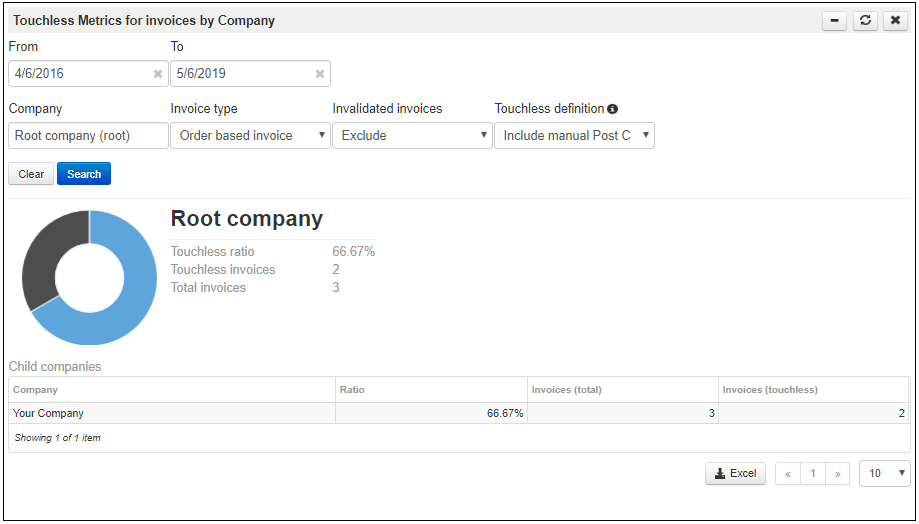Click Touchless invoices label
Viewport: 919px width, 524px height.
(223, 270)
